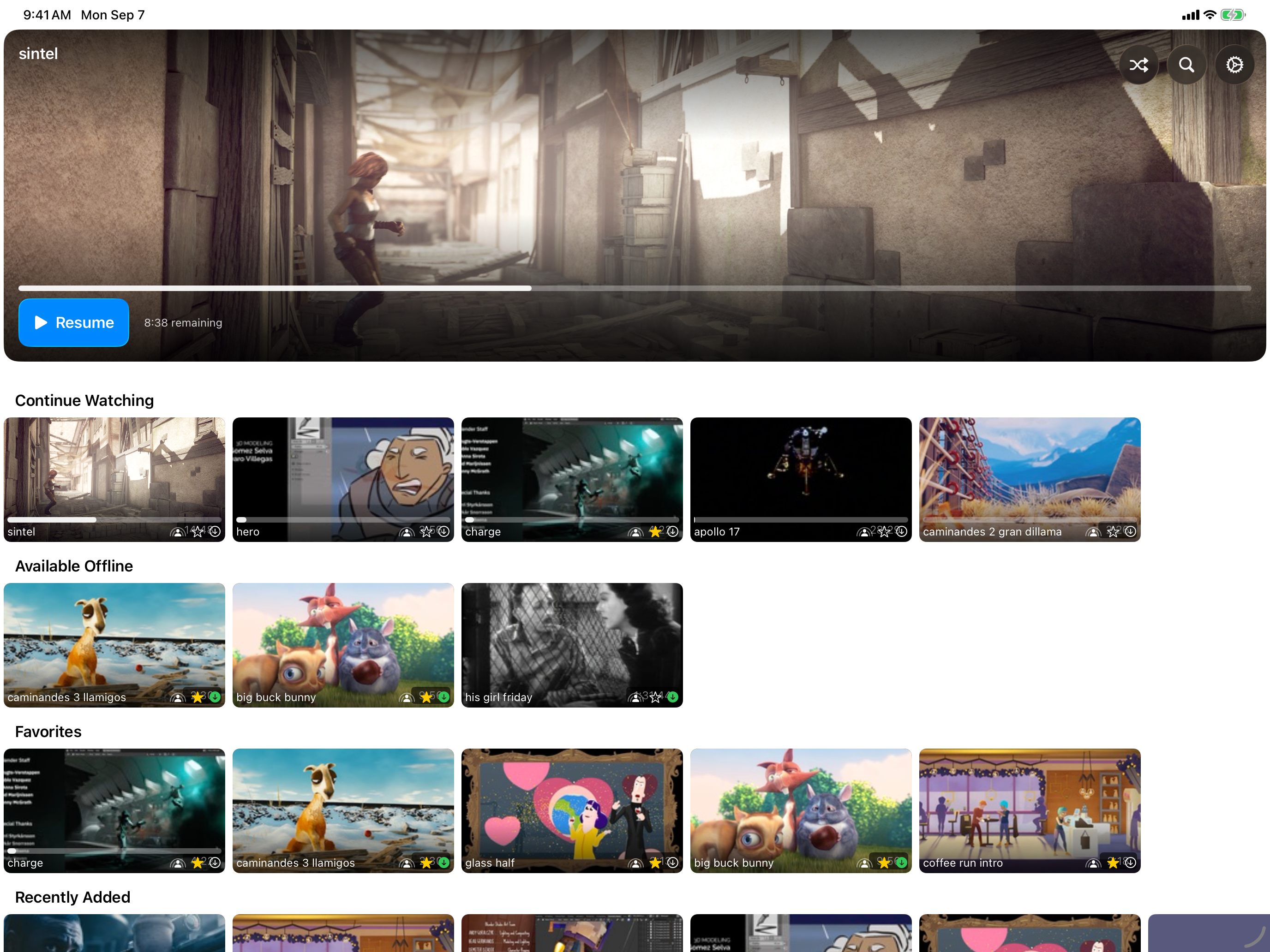Click person icon on caminandes 2 gran dillama
The image size is (1270, 952).
tap(1093, 533)
